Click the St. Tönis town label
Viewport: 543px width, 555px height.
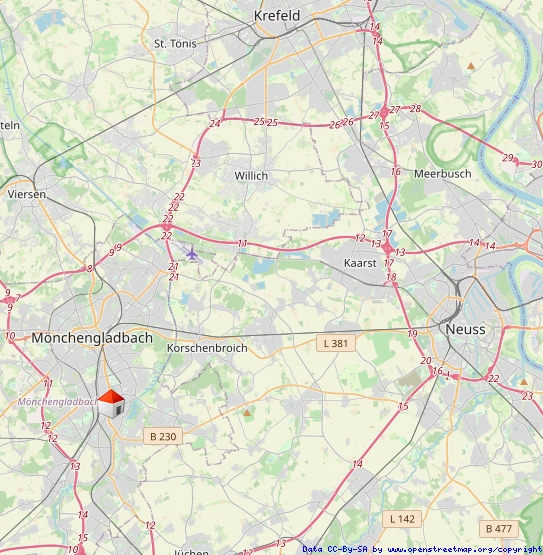coord(175,44)
